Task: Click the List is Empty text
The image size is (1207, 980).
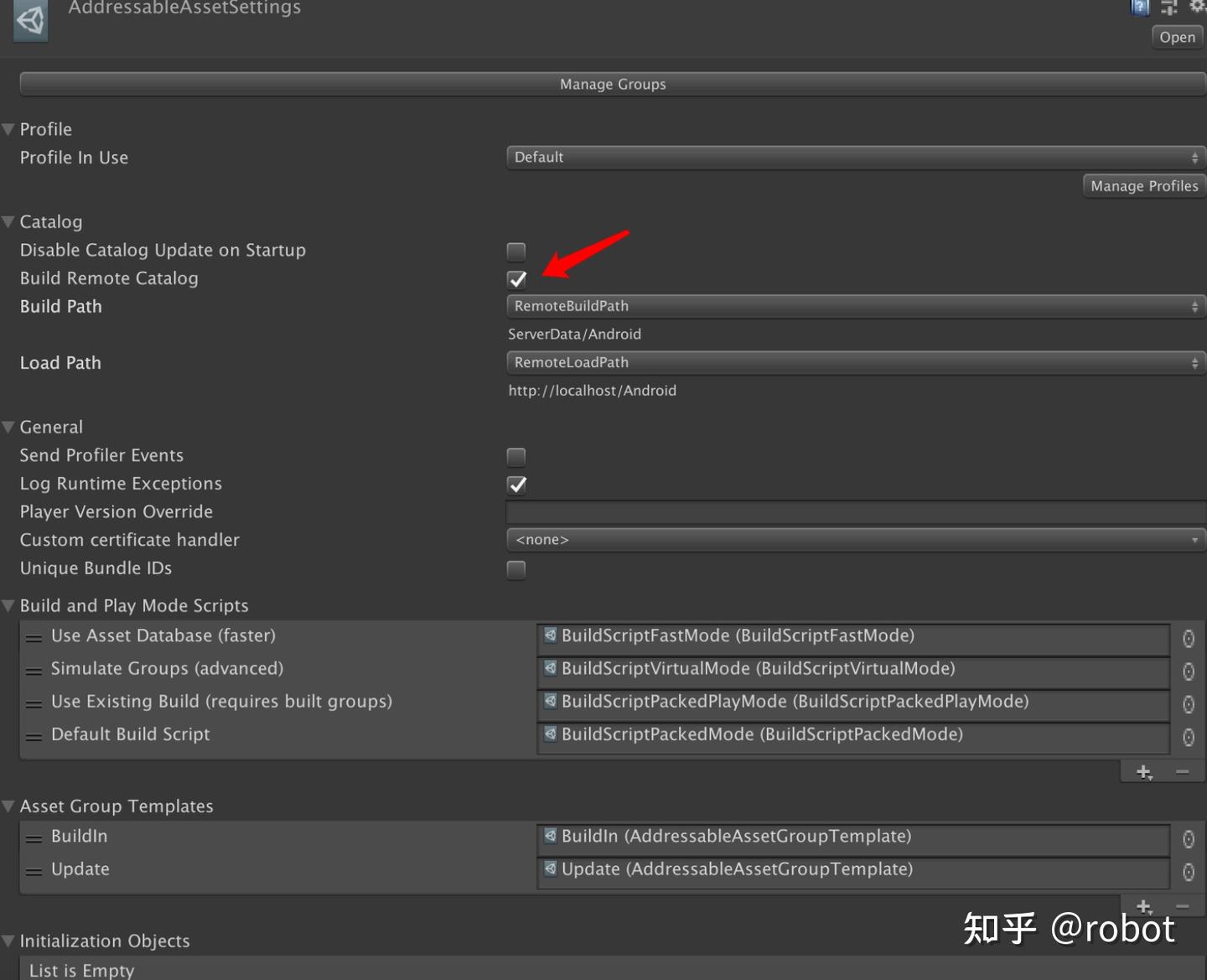Action: 81,970
